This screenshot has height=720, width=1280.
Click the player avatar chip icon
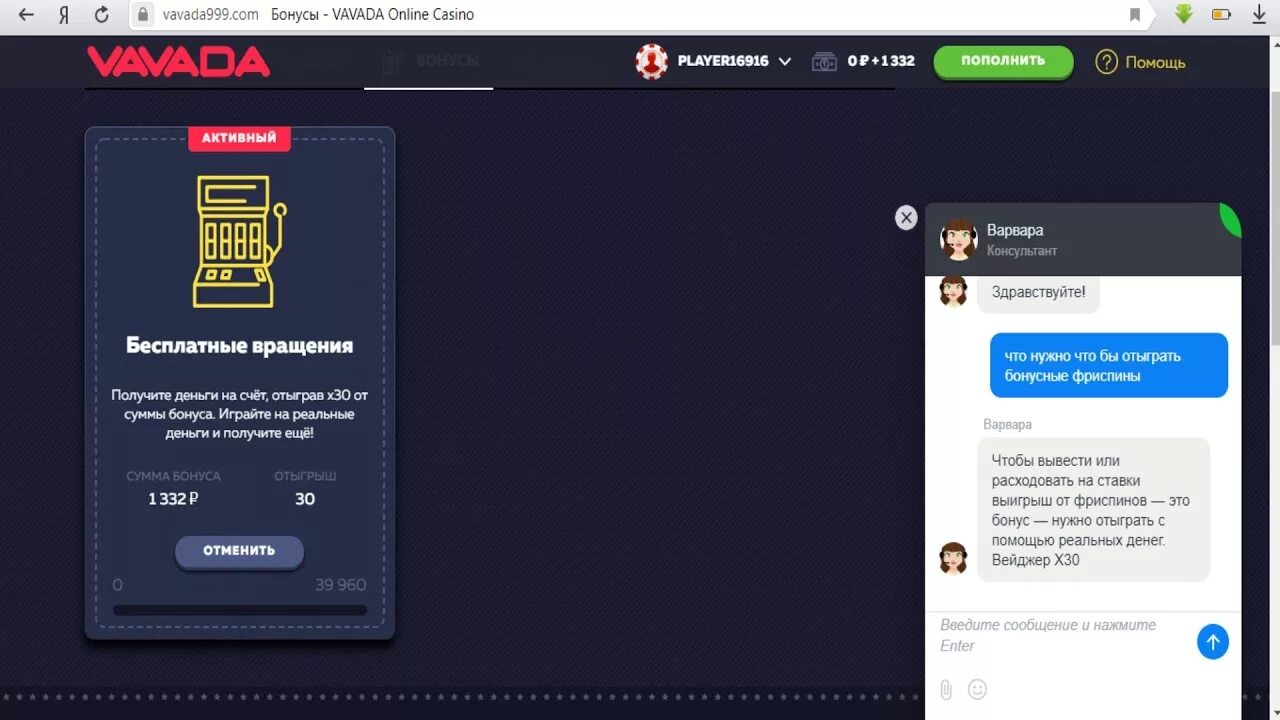[x=651, y=61]
